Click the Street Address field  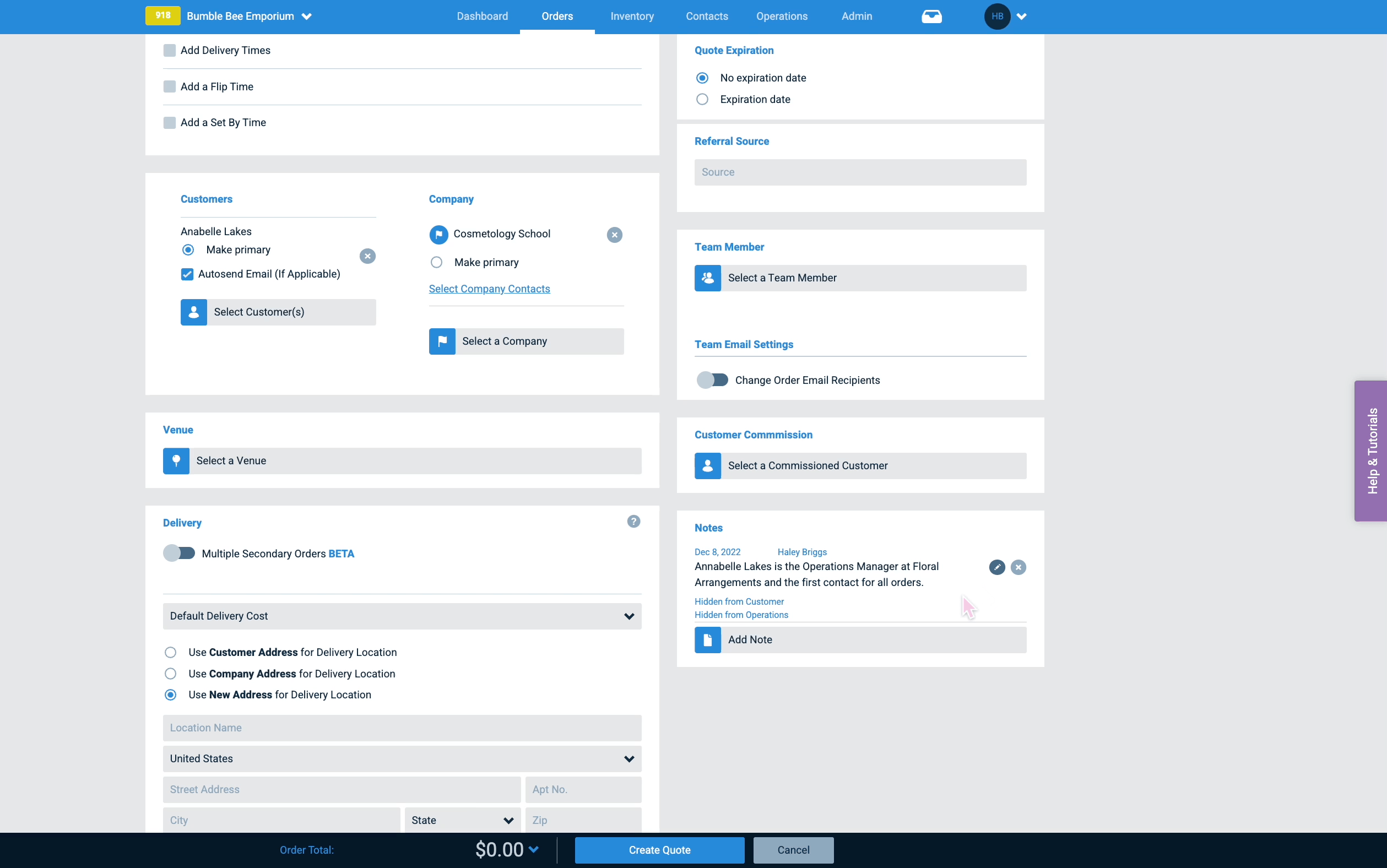point(342,790)
